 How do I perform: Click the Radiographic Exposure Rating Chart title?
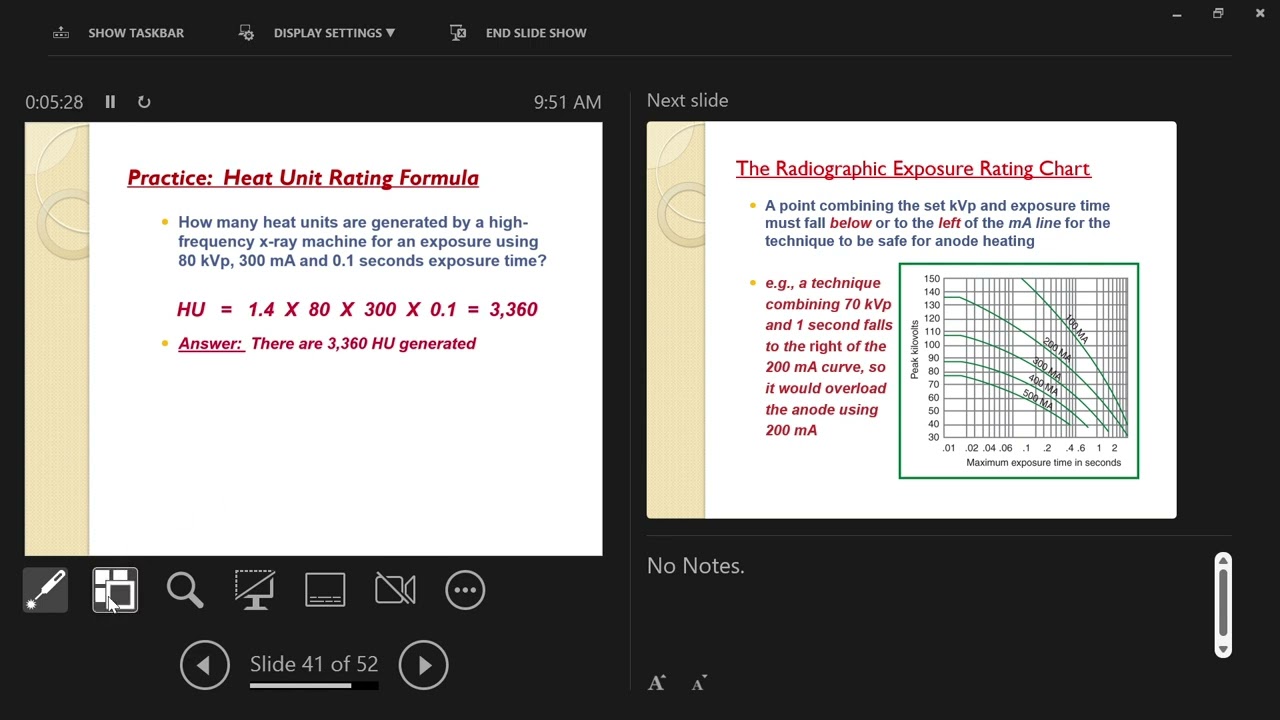pos(913,169)
